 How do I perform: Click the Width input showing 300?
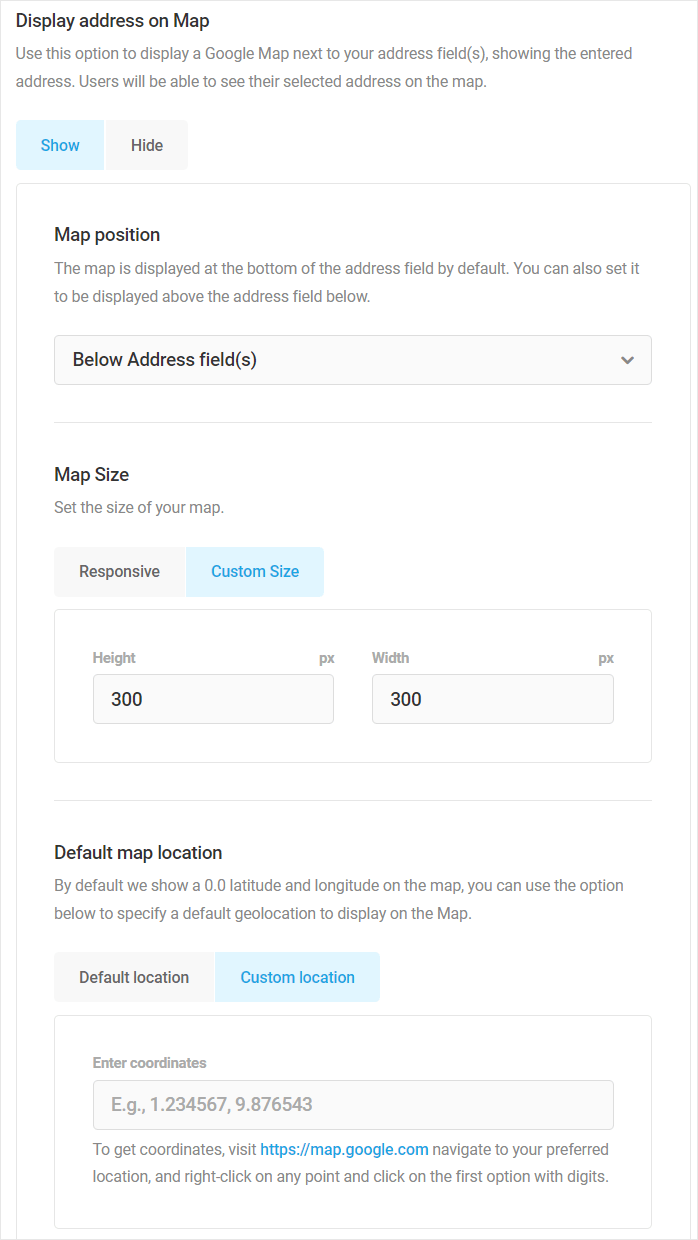(492, 699)
